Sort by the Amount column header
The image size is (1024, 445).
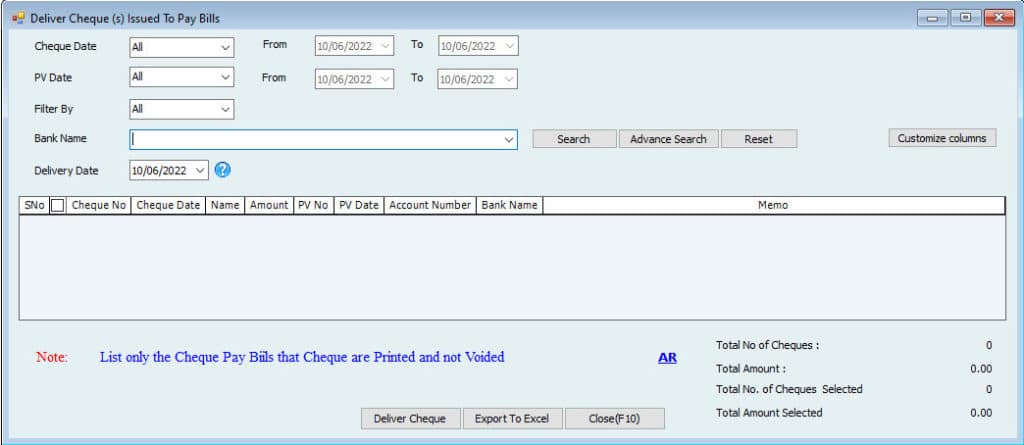pyautogui.click(x=269, y=205)
